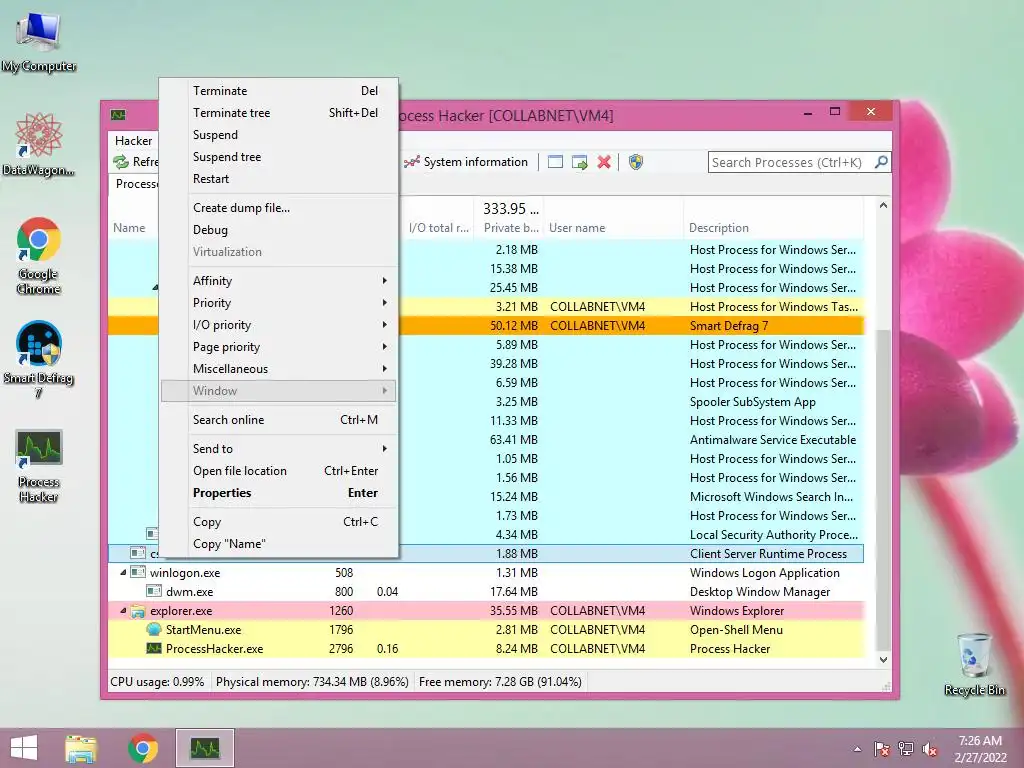1024x768 pixels.
Task: Expand the I/O priority submenu
Action: [280, 325]
